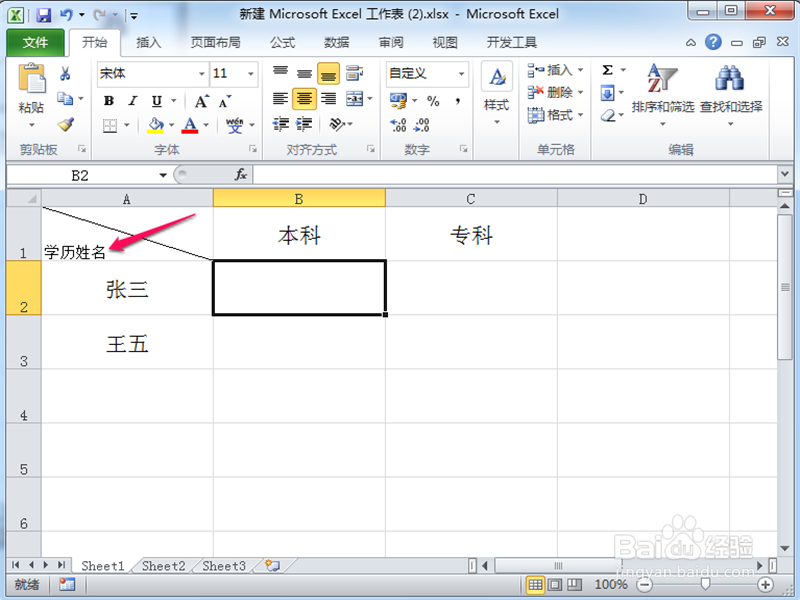Open the 自定义 number format dropdown

click(x=461, y=72)
